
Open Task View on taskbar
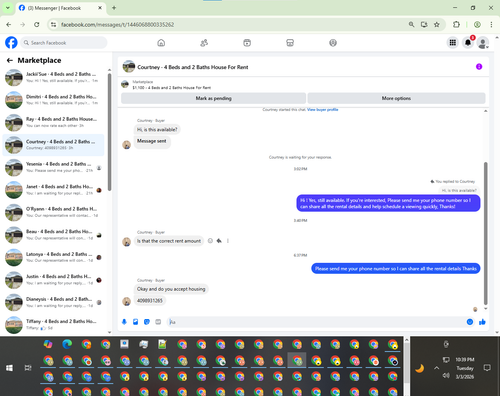[x=28, y=368]
